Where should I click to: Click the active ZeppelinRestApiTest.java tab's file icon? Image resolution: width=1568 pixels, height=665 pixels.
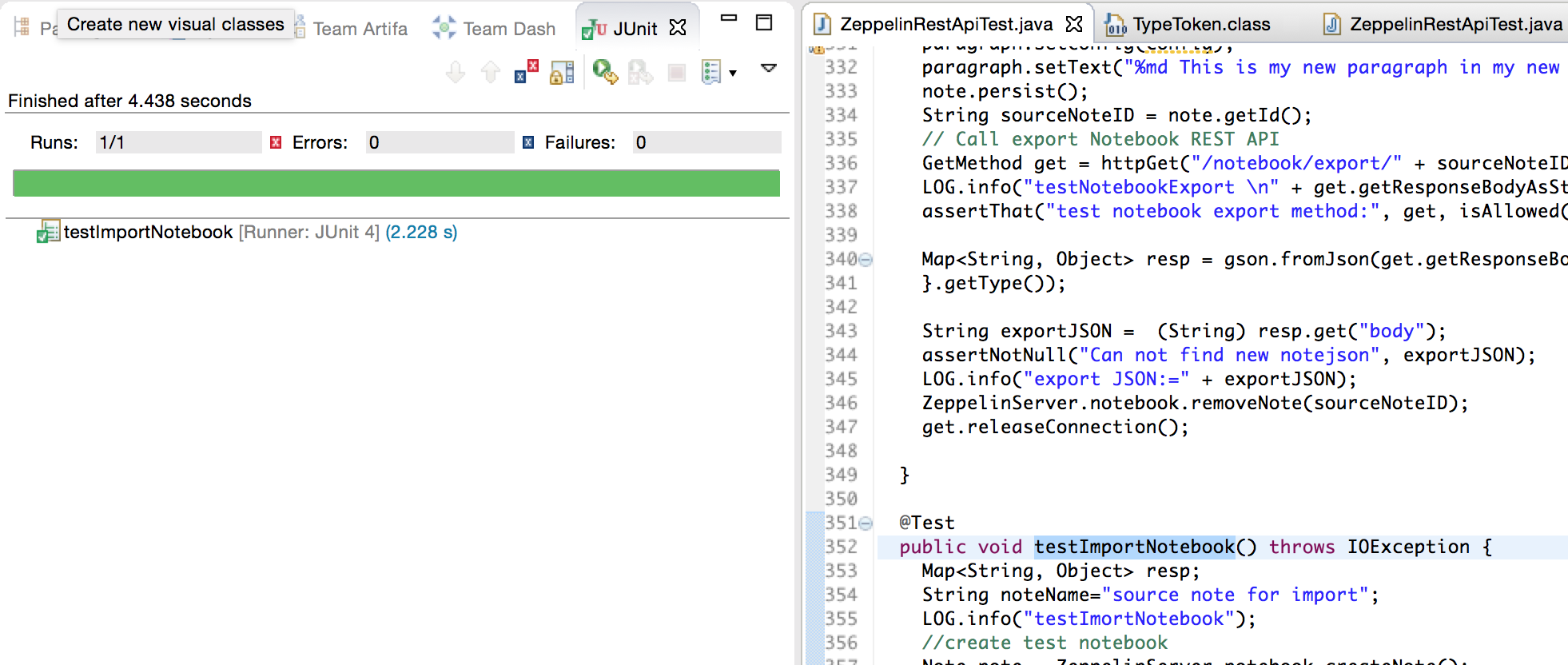tap(822, 24)
